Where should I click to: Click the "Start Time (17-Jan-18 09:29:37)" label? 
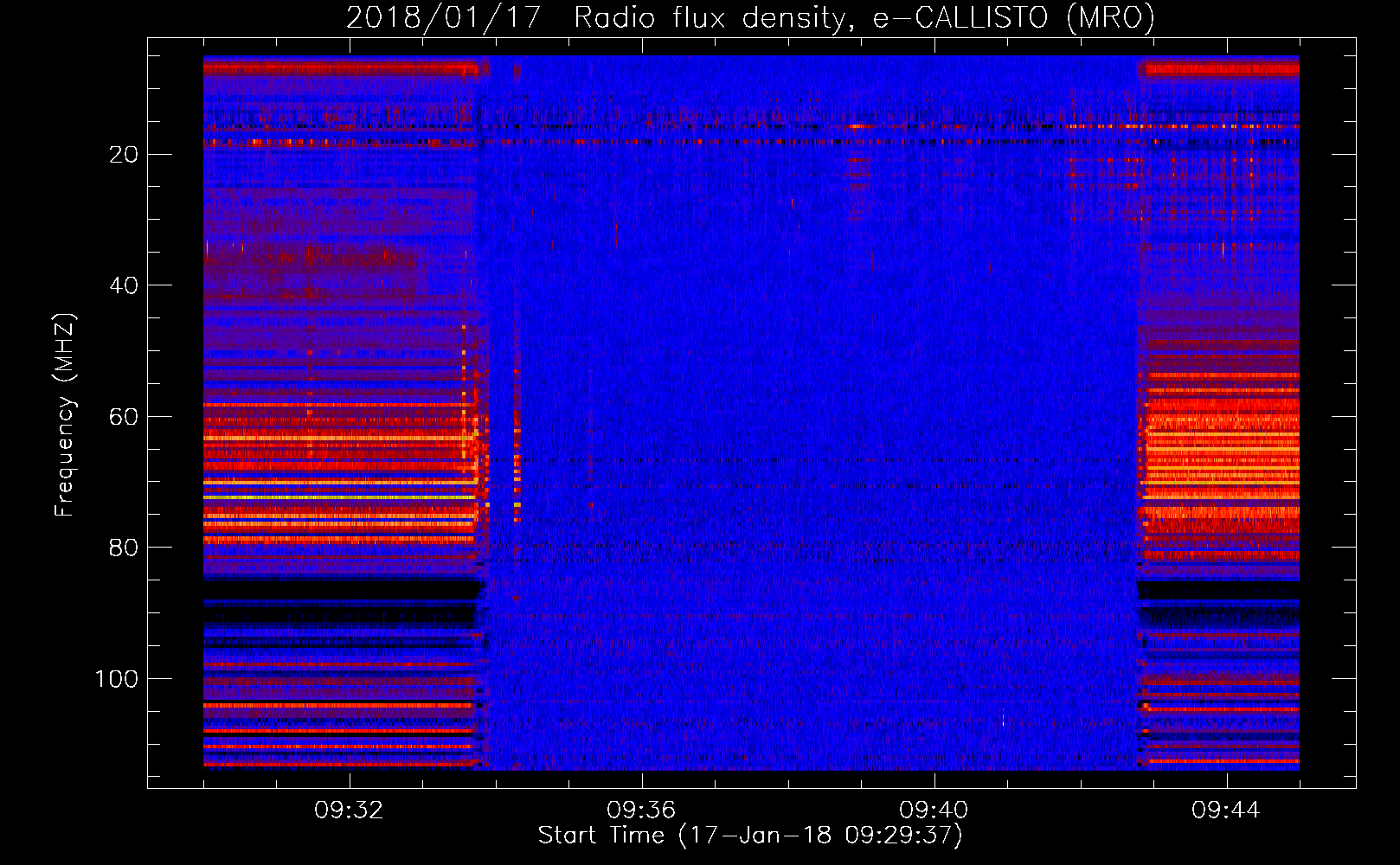click(750, 836)
